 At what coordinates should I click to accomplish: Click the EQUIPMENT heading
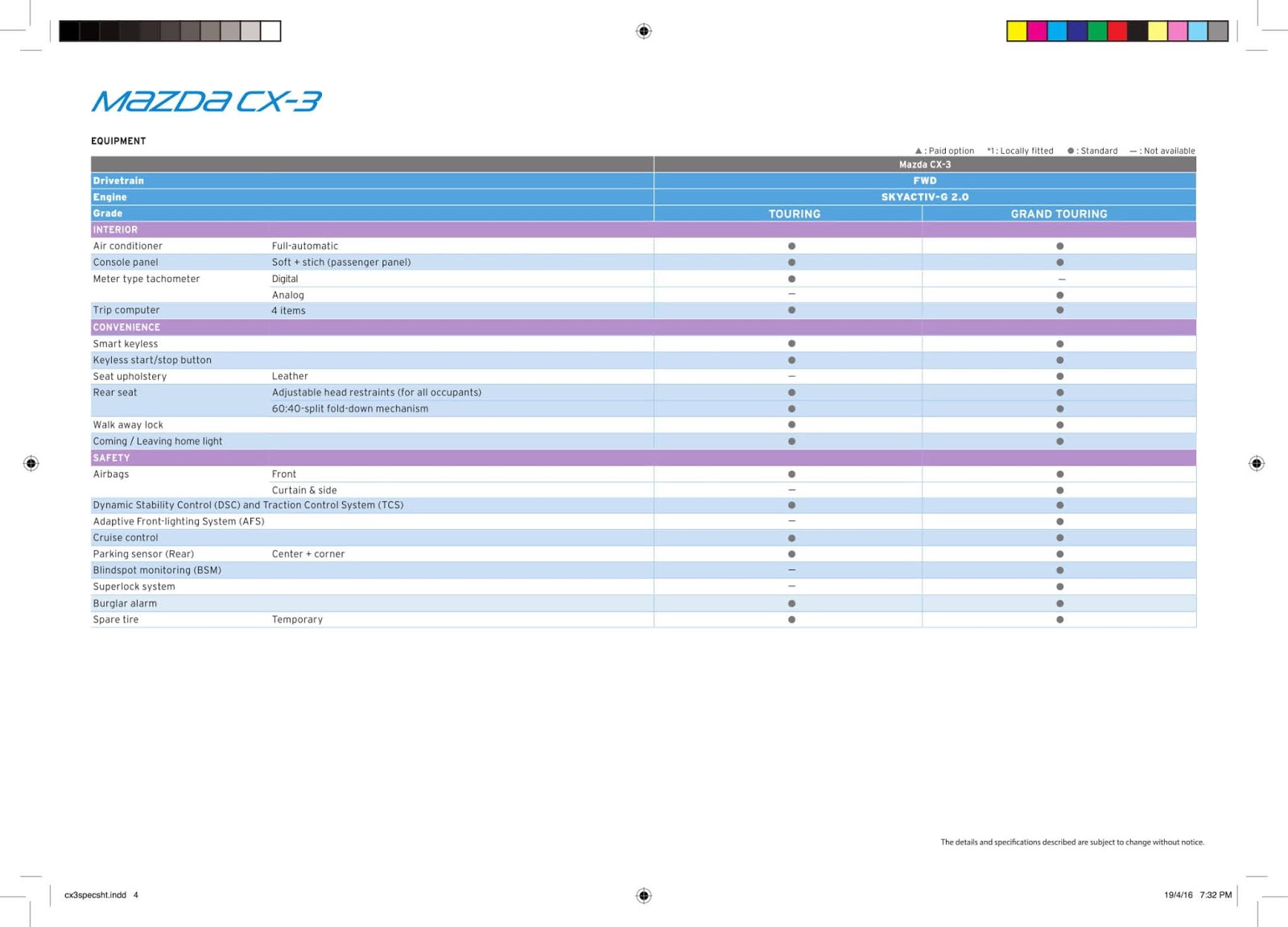(118, 141)
